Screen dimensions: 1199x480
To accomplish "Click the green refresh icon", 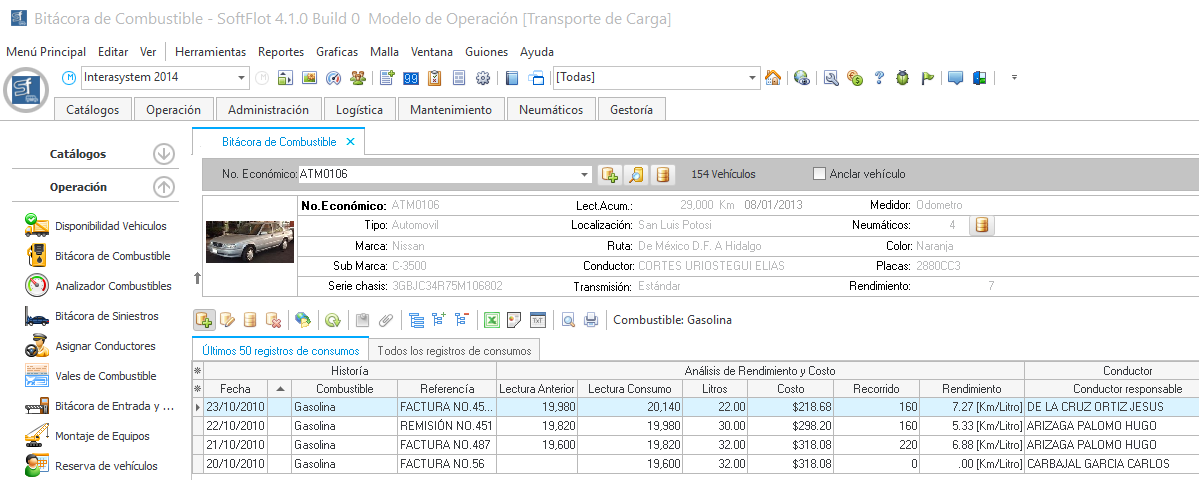I will [x=332, y=320].
